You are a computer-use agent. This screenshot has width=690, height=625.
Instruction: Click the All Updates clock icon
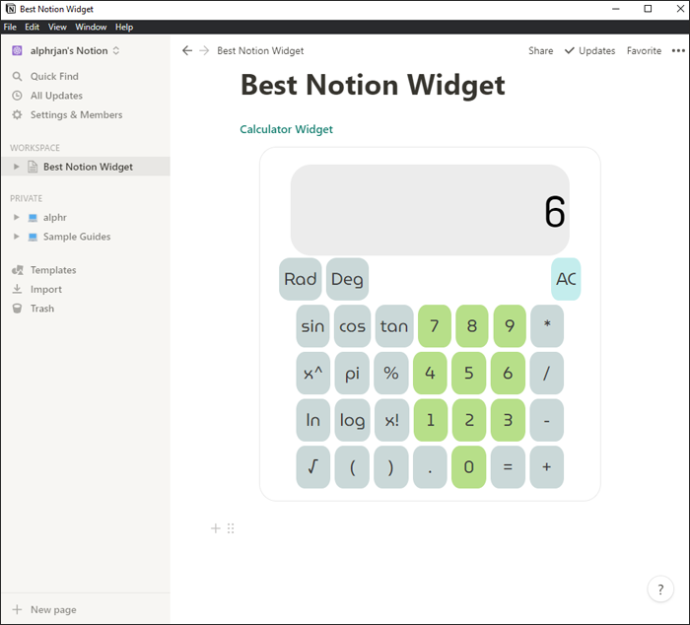(x=17, y=96)
